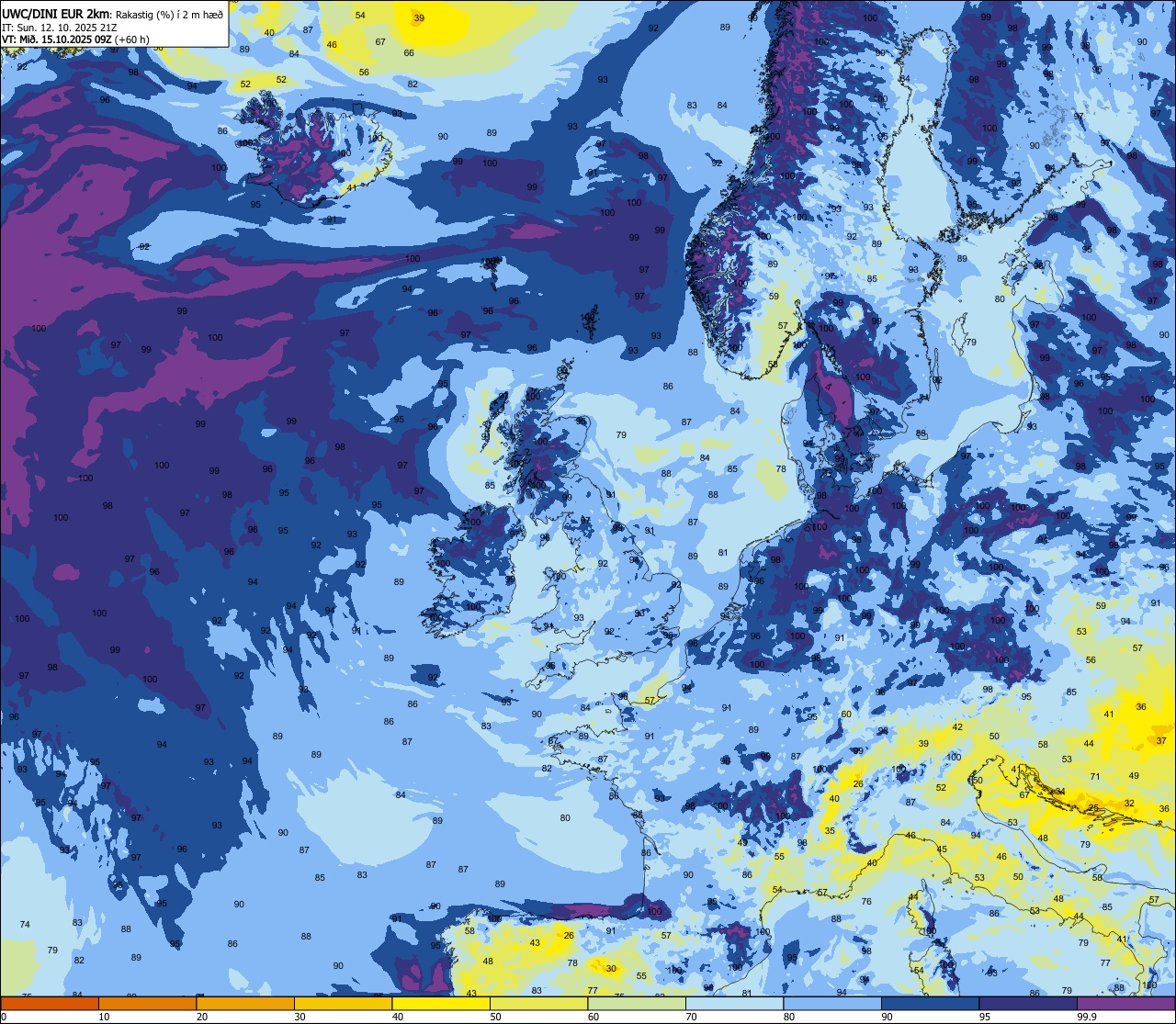Click the 'IT: Sun. 12. 10. 2025 21Z' line

[59, 27]
